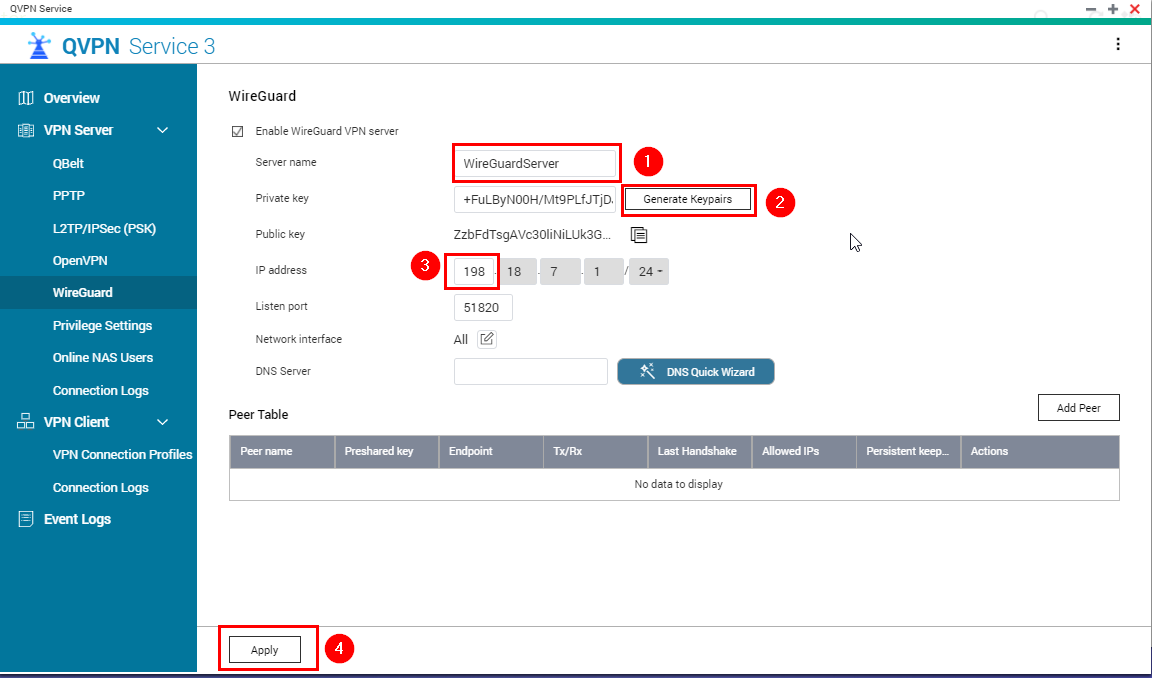Viewport: 1152px width, 678px height.
Task: Edit the network interface setting
Action: click(x=486, y=339)
